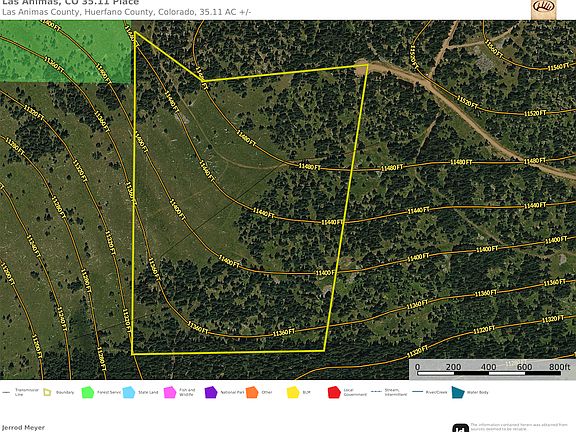Viewport: 576px width, 432px height.
Task: Click the 'BLM' legend label
Action: (x=306, y=392)
